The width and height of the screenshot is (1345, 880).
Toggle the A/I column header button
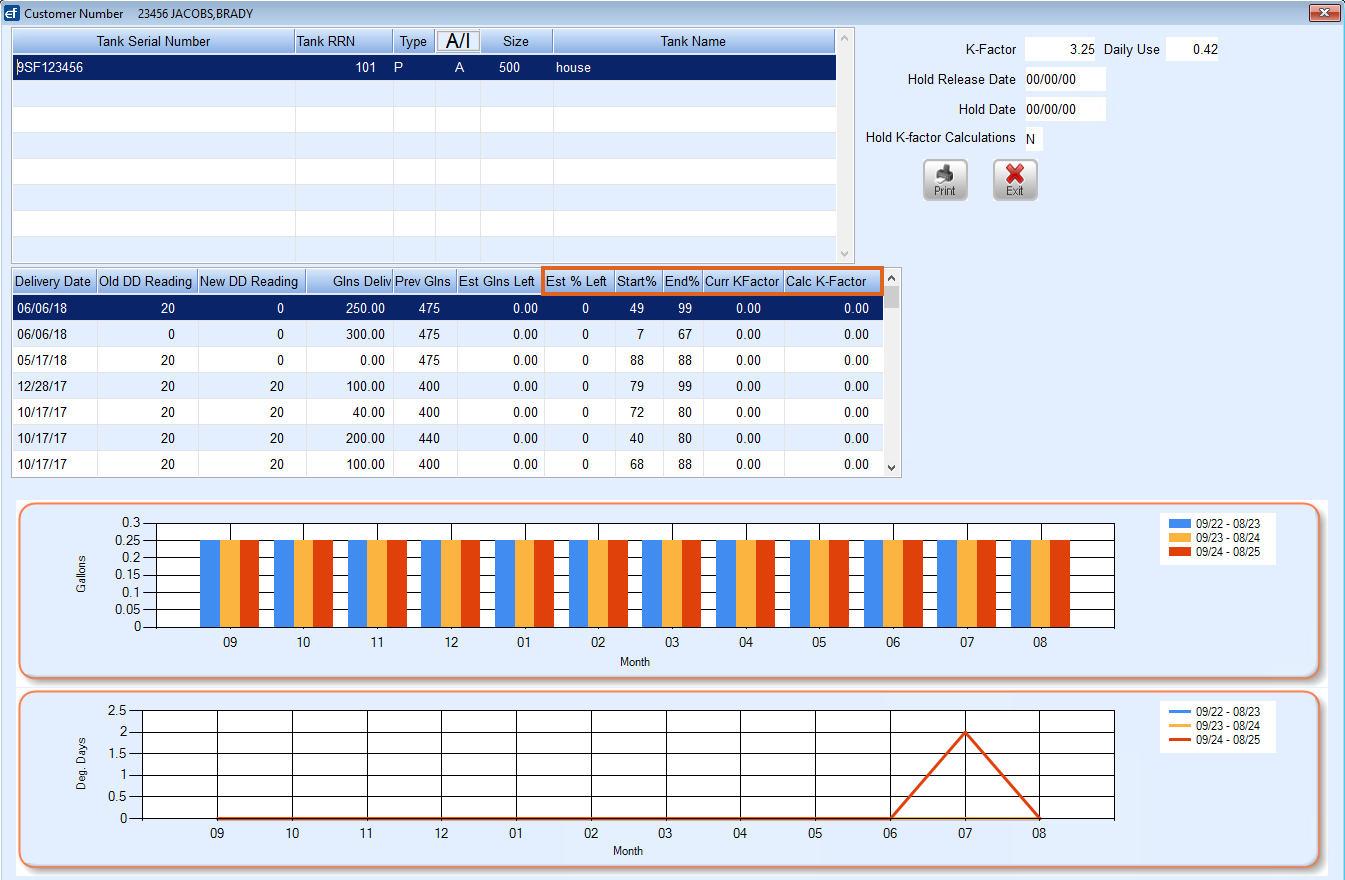458,41
